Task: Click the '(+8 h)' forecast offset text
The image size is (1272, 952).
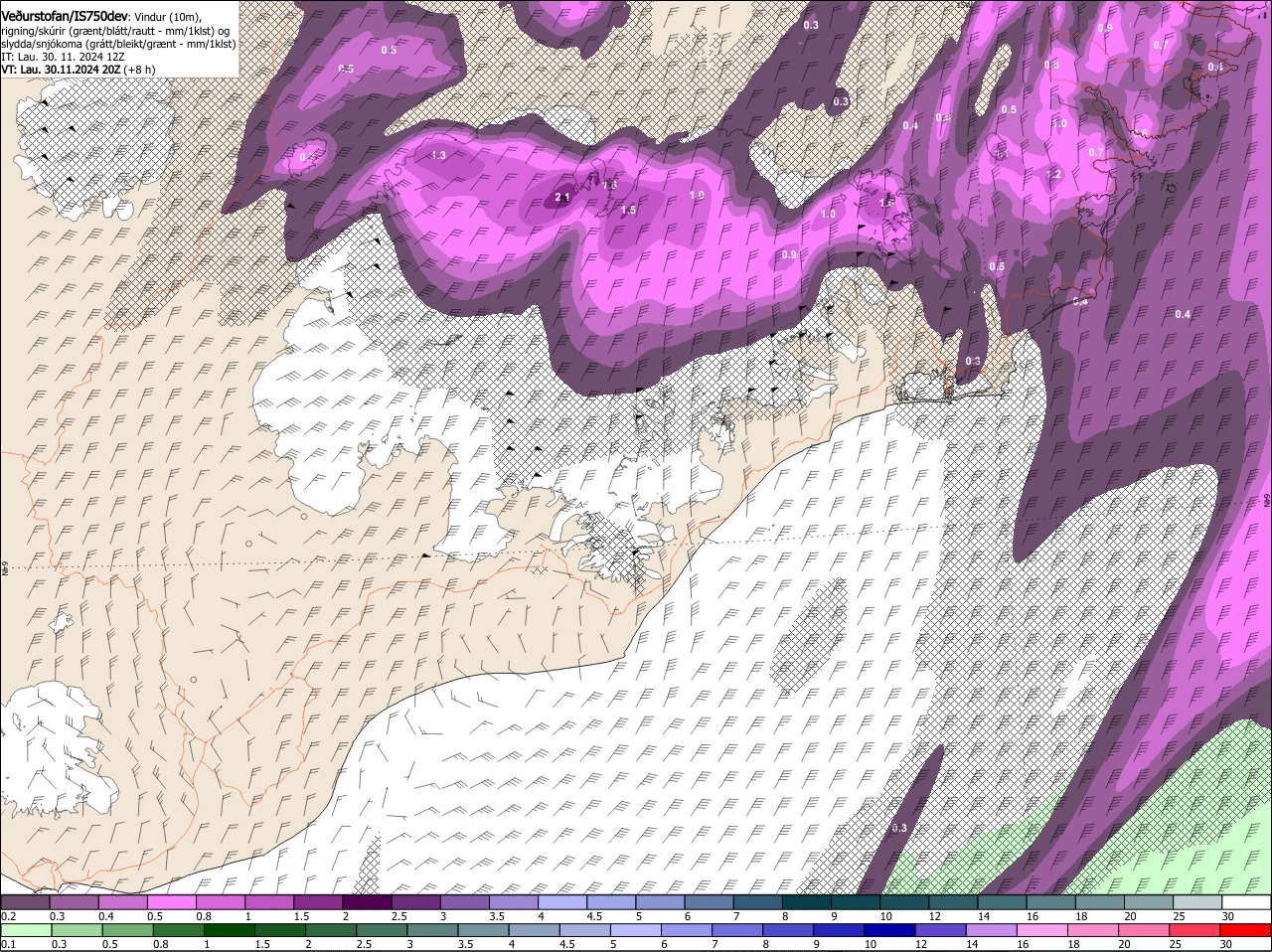Action: [140, 70]
